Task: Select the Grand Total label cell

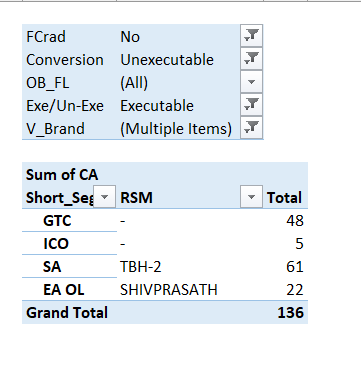Action: click(x=70, y=312)
